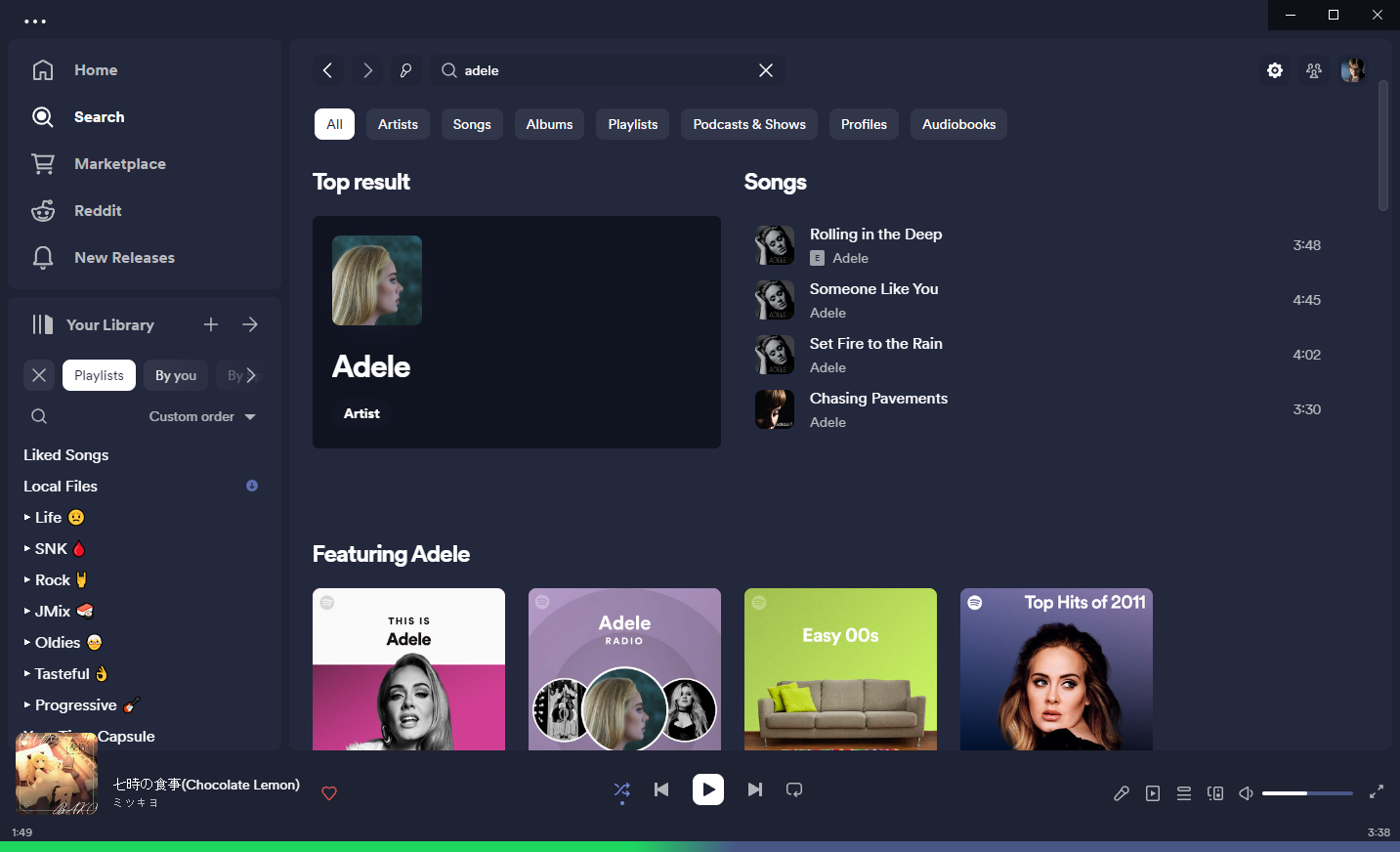Screen dimensions: 1400x852
Task: Toggle shuffle playback
Action: 622,789
